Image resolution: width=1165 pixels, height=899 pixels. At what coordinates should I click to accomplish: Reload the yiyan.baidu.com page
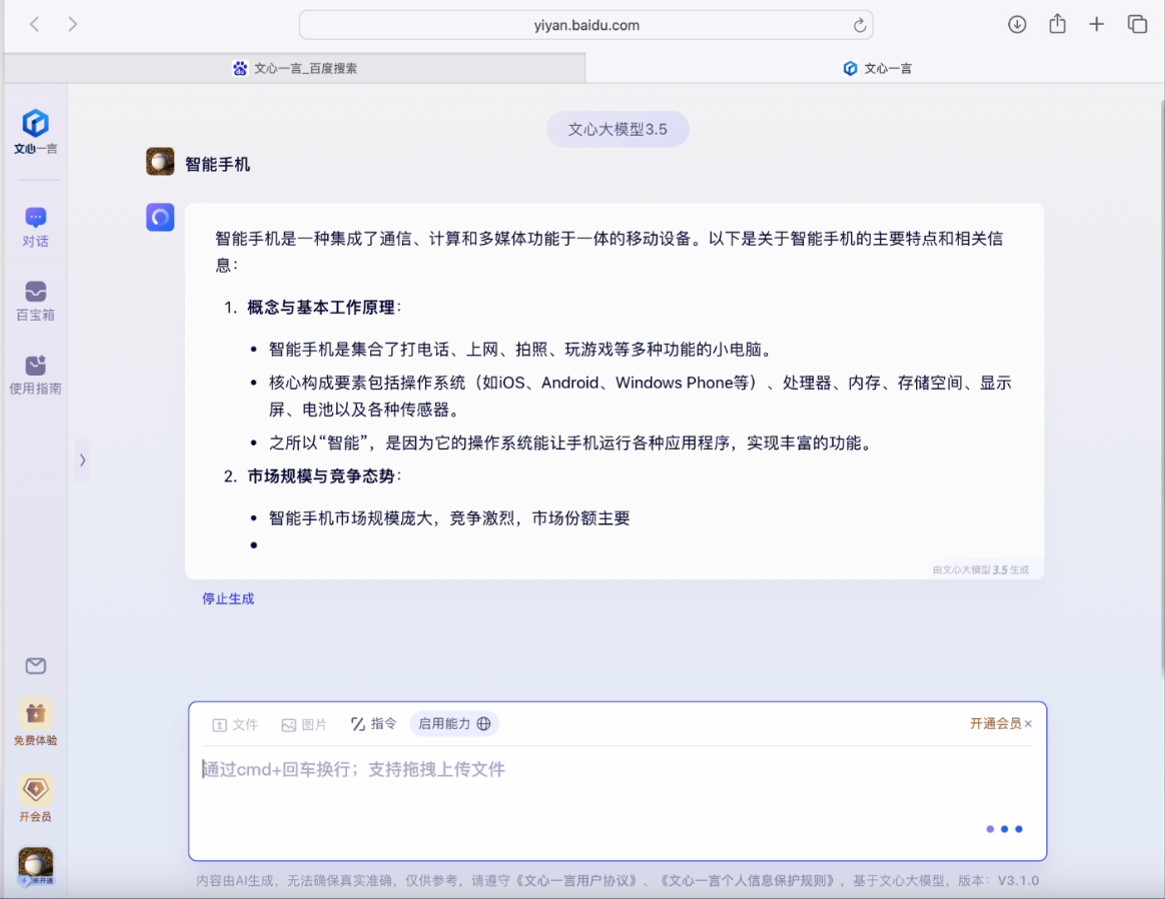pyautogui.click(x=859, y=25)
